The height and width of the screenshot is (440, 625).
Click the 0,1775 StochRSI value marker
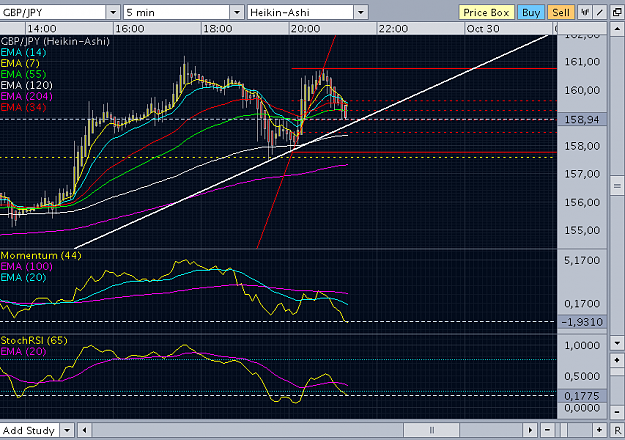tap(582, 396)
